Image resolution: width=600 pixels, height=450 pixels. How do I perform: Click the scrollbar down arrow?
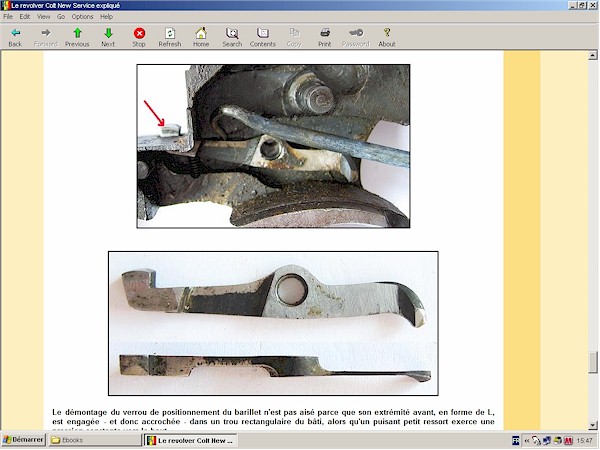point(594,422)
